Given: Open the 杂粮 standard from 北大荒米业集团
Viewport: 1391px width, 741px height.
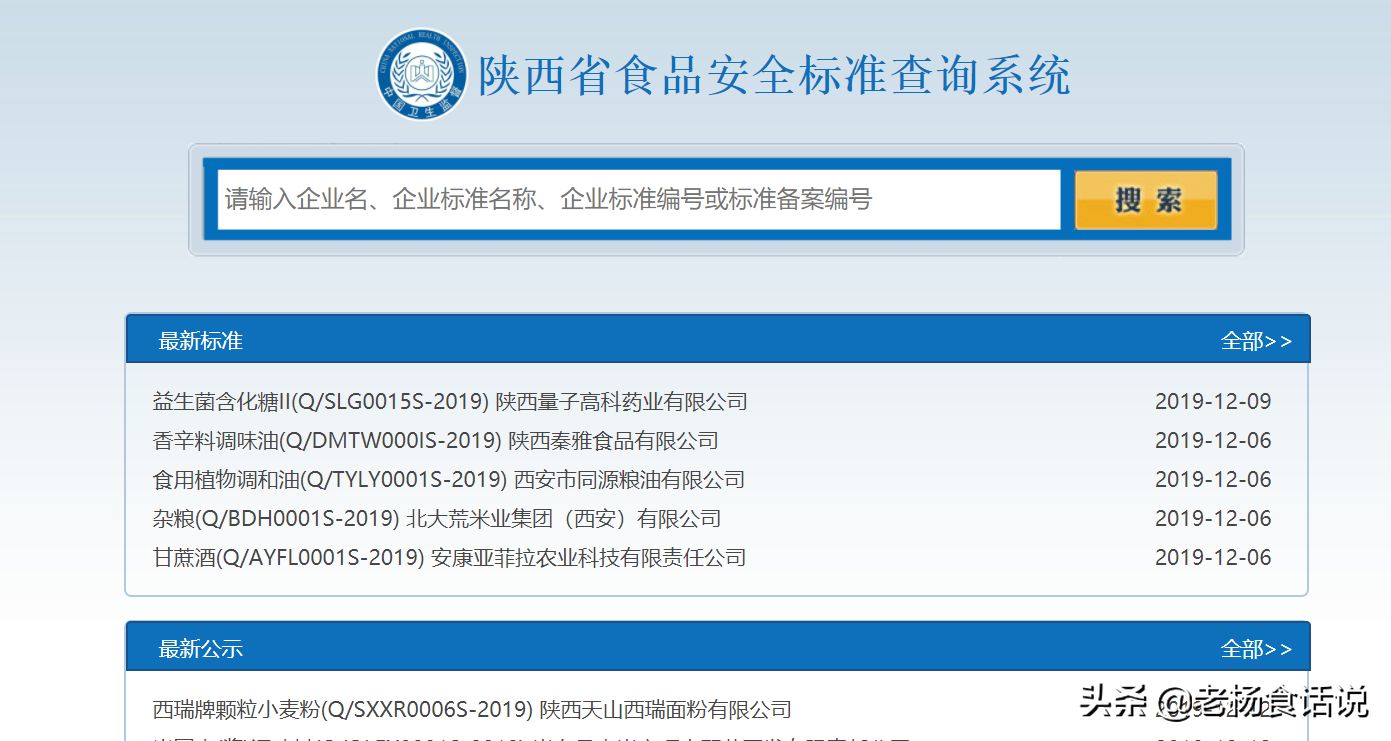Looking at the screenshot, I should (x=436, y=519).
